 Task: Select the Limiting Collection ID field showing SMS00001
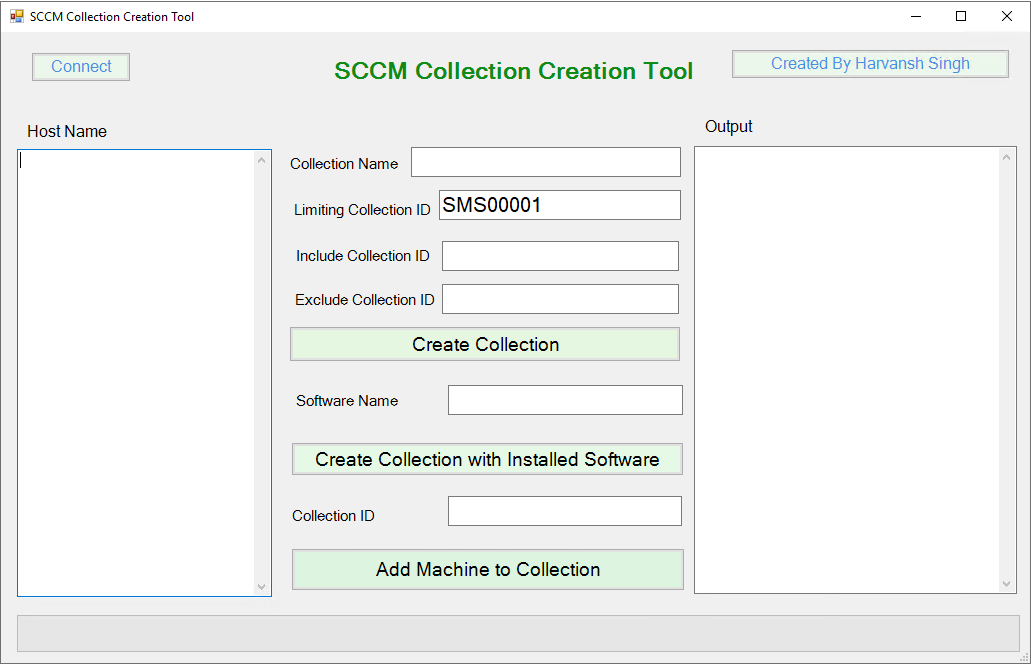click(x=559, y=205)
